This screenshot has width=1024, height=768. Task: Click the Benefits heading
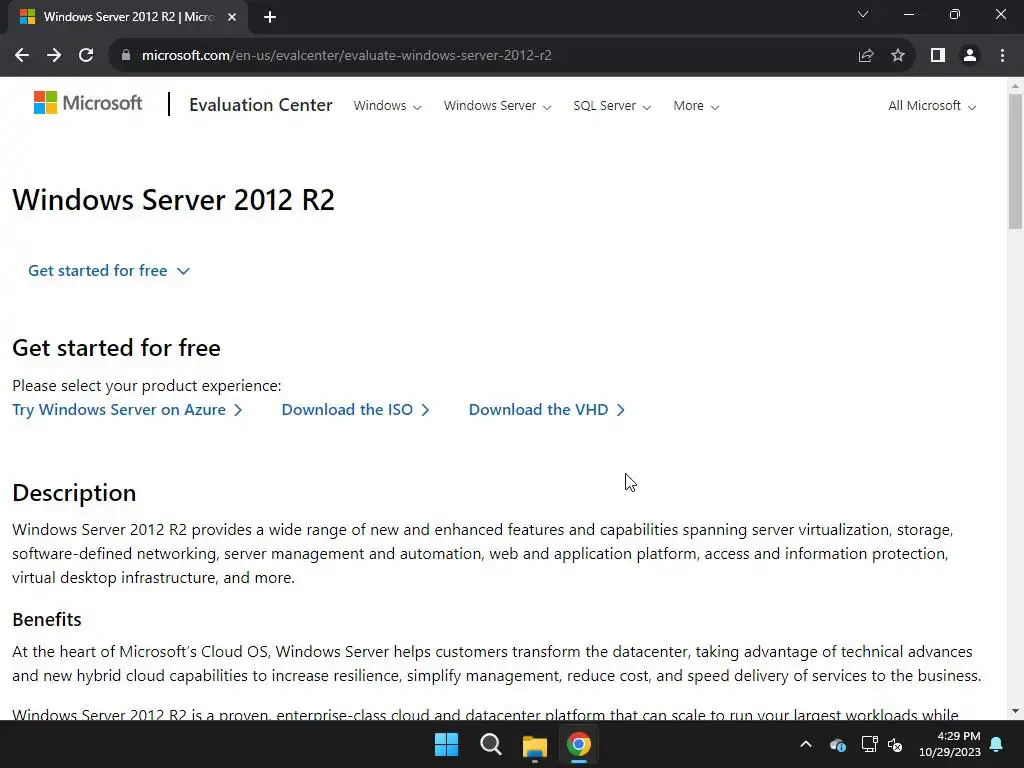click(47, 619)
